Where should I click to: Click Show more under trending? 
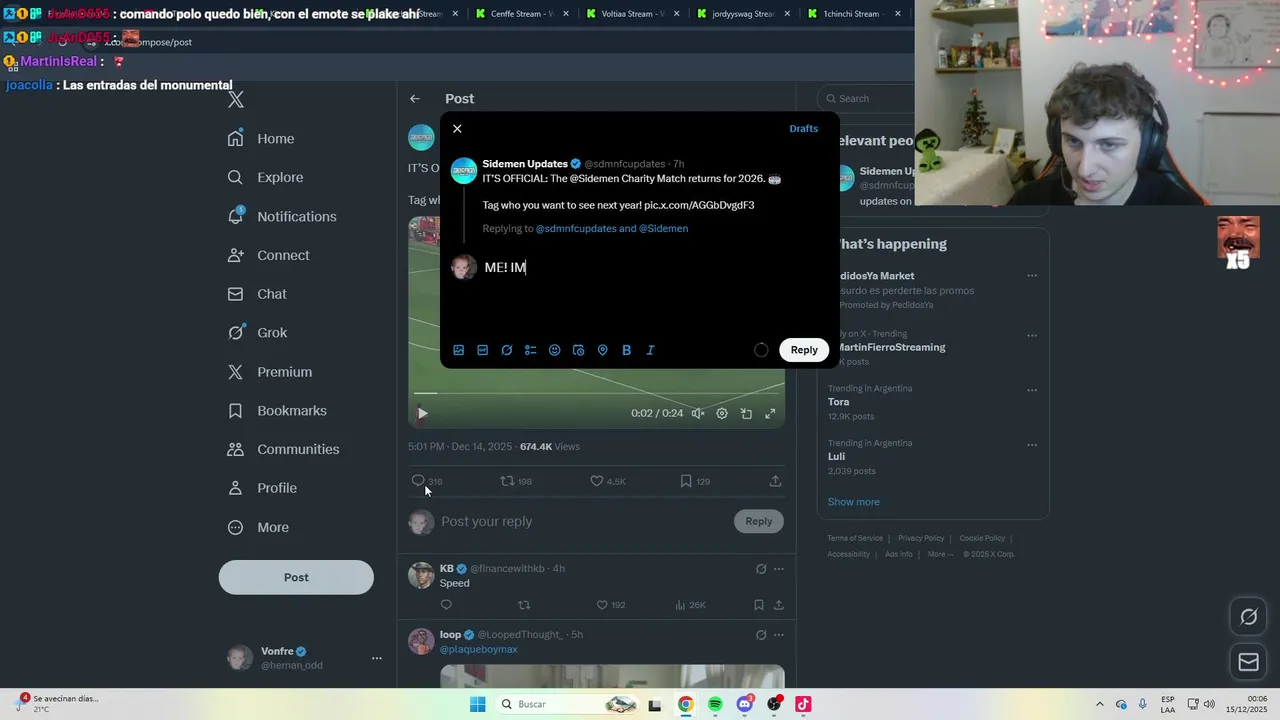click(853, 502)
